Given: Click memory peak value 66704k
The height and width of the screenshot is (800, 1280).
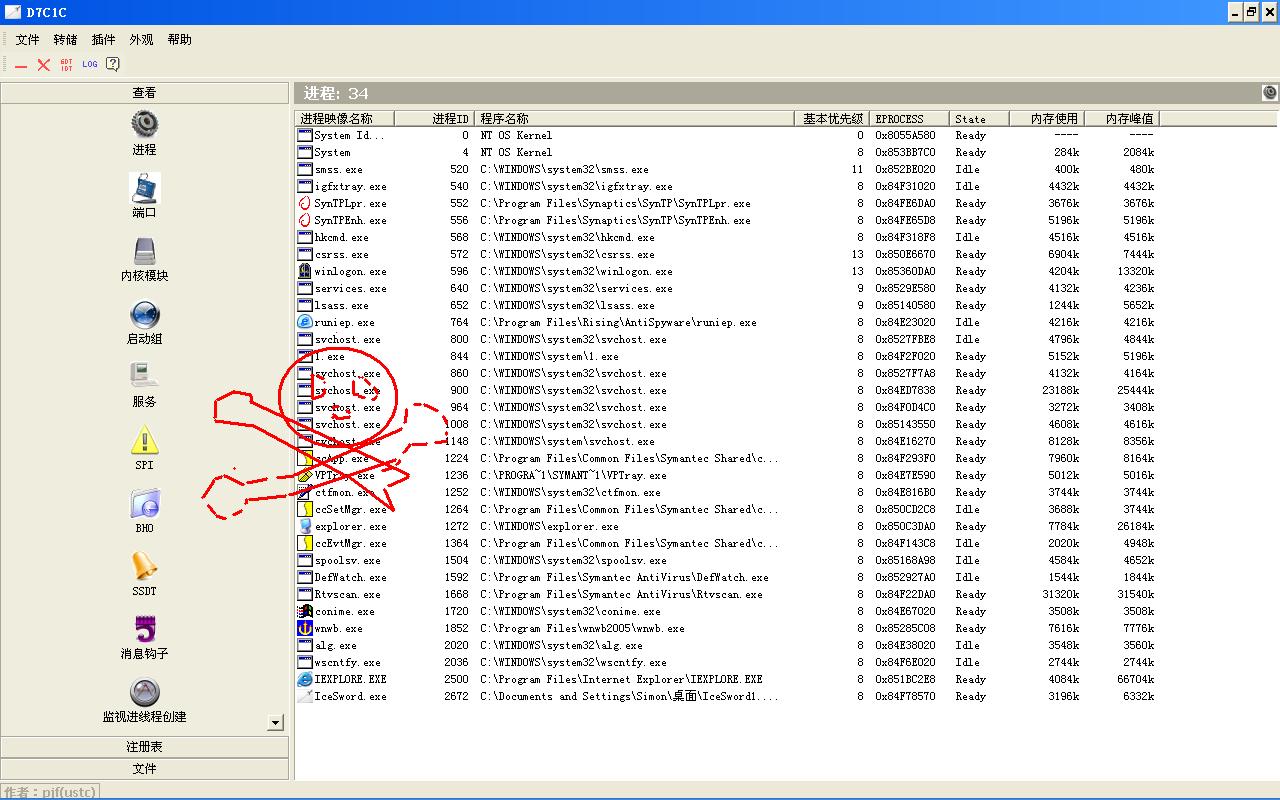Looking at the screenshot, I should [1135, 679].
